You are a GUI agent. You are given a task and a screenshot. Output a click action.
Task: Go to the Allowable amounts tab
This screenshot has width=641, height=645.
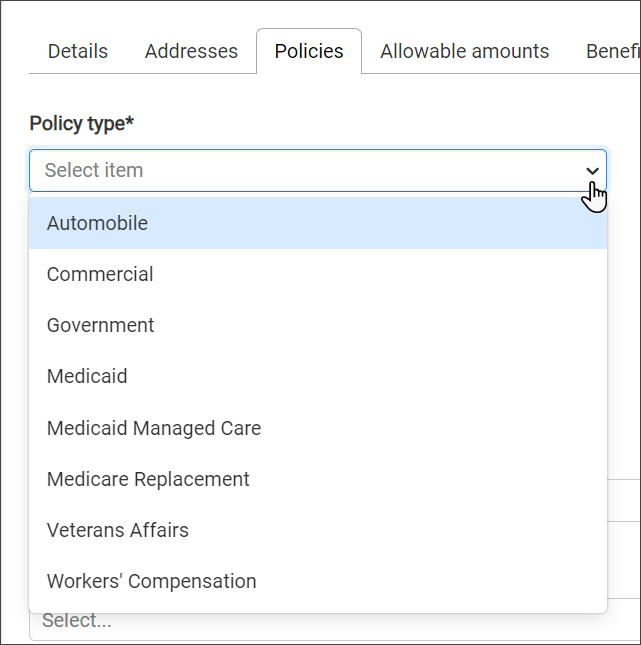point(464,51)
